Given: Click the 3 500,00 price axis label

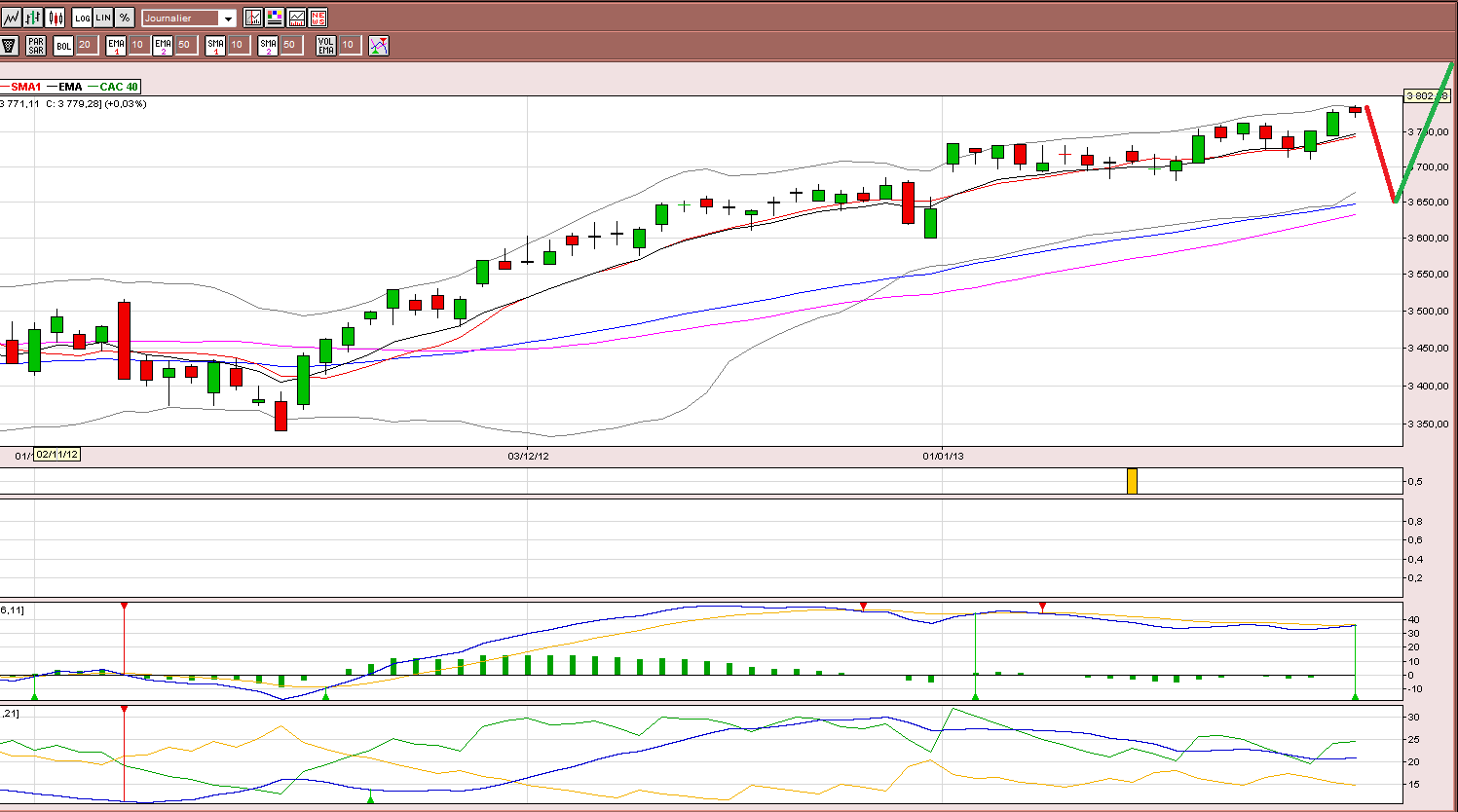Looking at the screenshot, I should click(1429, 312).
